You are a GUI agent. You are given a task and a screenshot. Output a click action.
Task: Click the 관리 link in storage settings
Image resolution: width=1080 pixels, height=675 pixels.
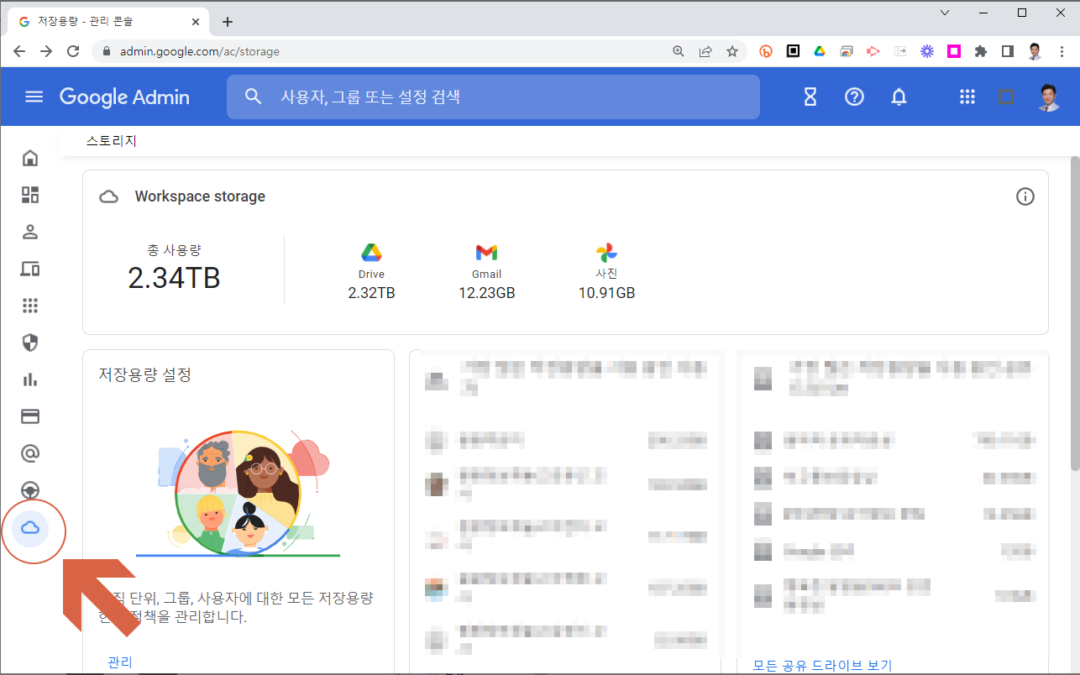pyautogui.click(x=120, y=662)
